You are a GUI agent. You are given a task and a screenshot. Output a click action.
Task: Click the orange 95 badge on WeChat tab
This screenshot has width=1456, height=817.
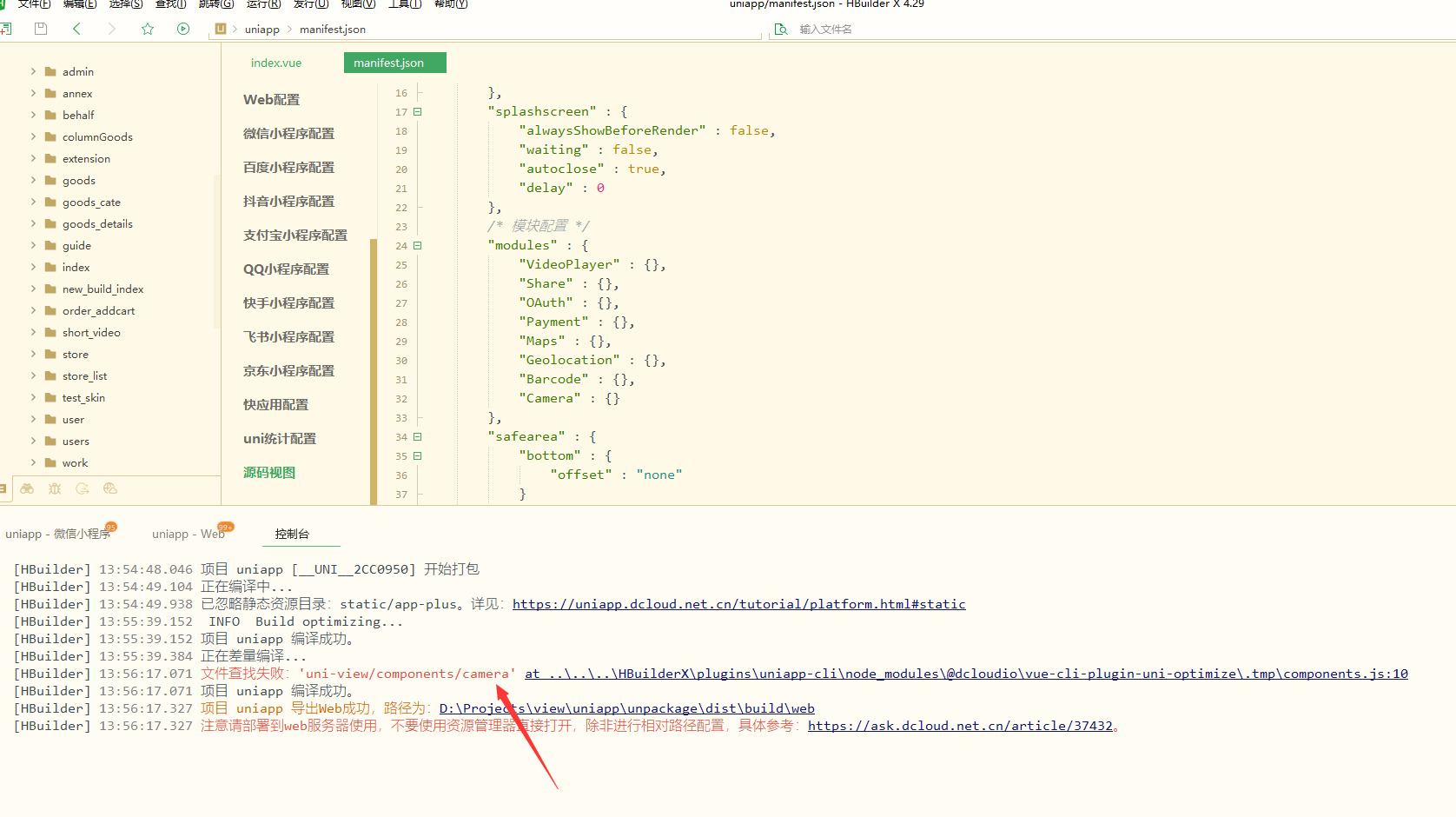[x=111, y=527]
